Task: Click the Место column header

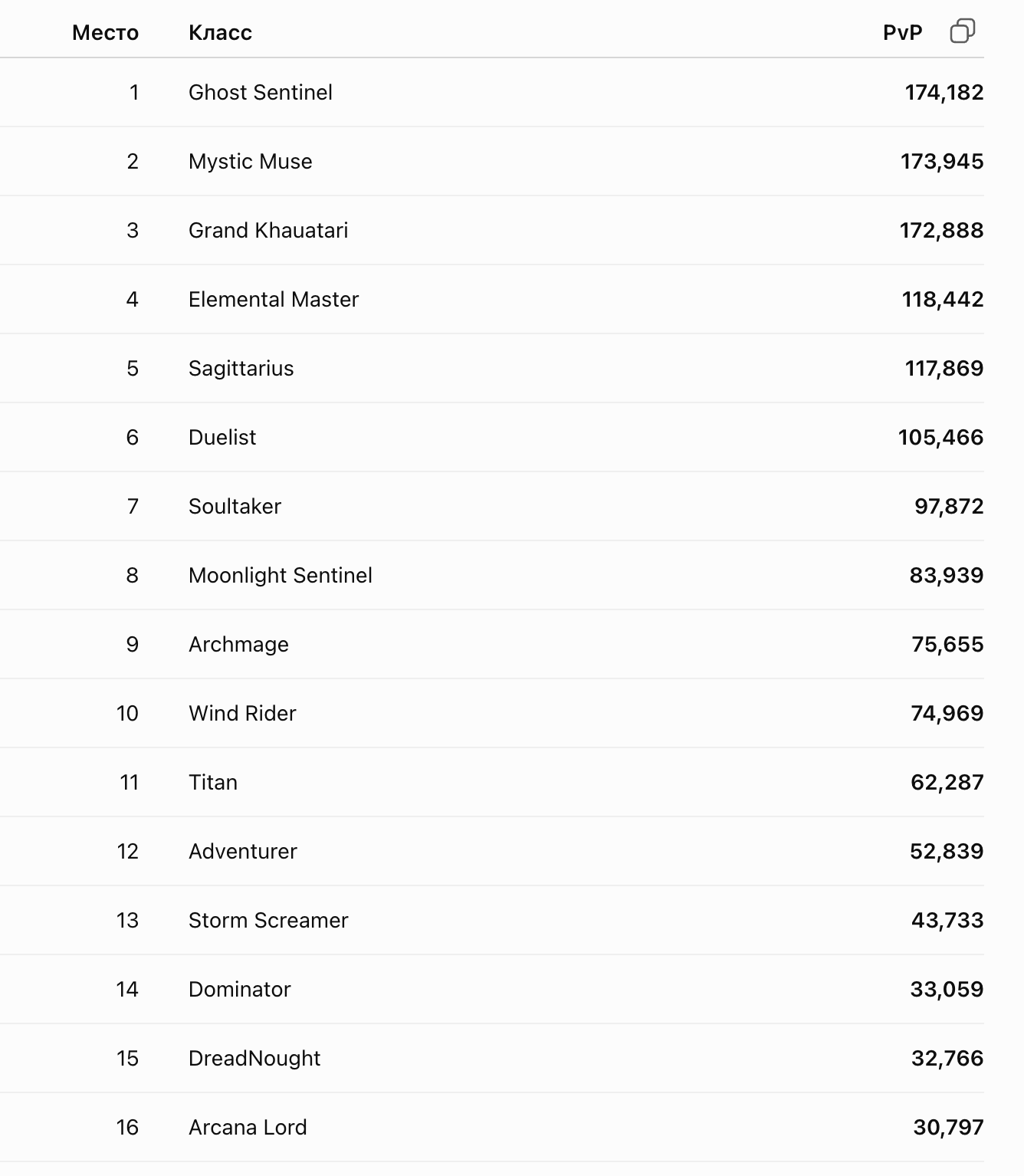Action: coord(105,32)
